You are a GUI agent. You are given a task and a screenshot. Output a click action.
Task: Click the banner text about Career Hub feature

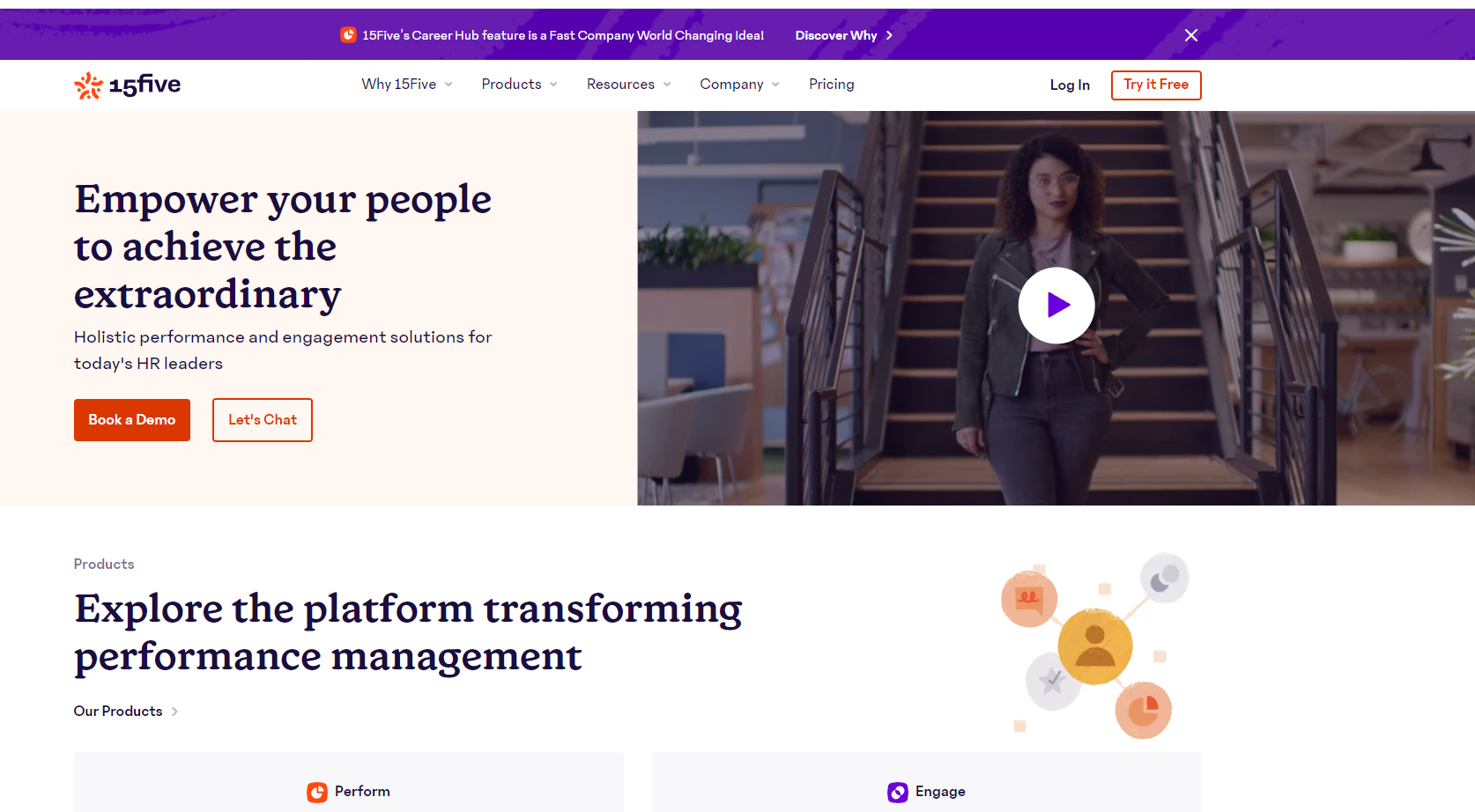point(563,35)
